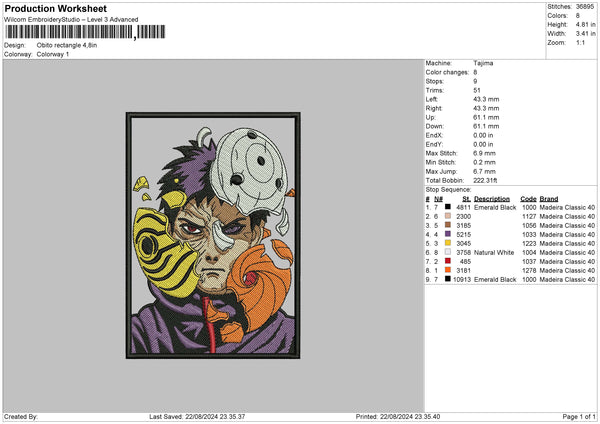This screenshot has height=424, width=600.
Task: Click the 'EndY:' label
Action: pos(434,144)
